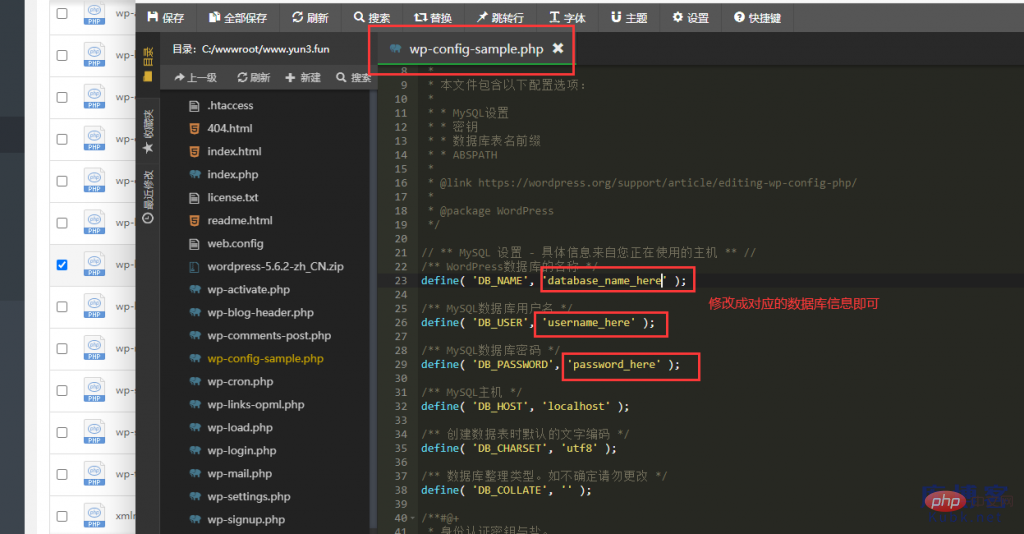The width and height of the screenshot is (1024, 534).
Task: Open readme.html in the file tree
Action: tap(240, 221)
